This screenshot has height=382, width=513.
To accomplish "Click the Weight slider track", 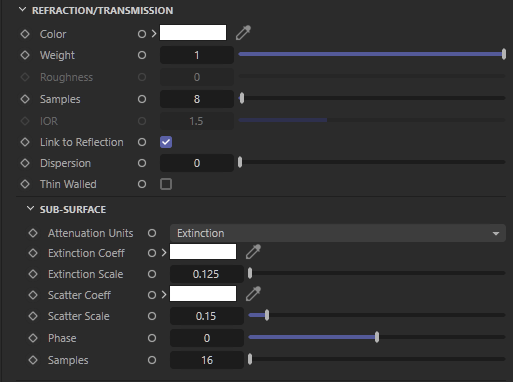I will click(372, 54).
